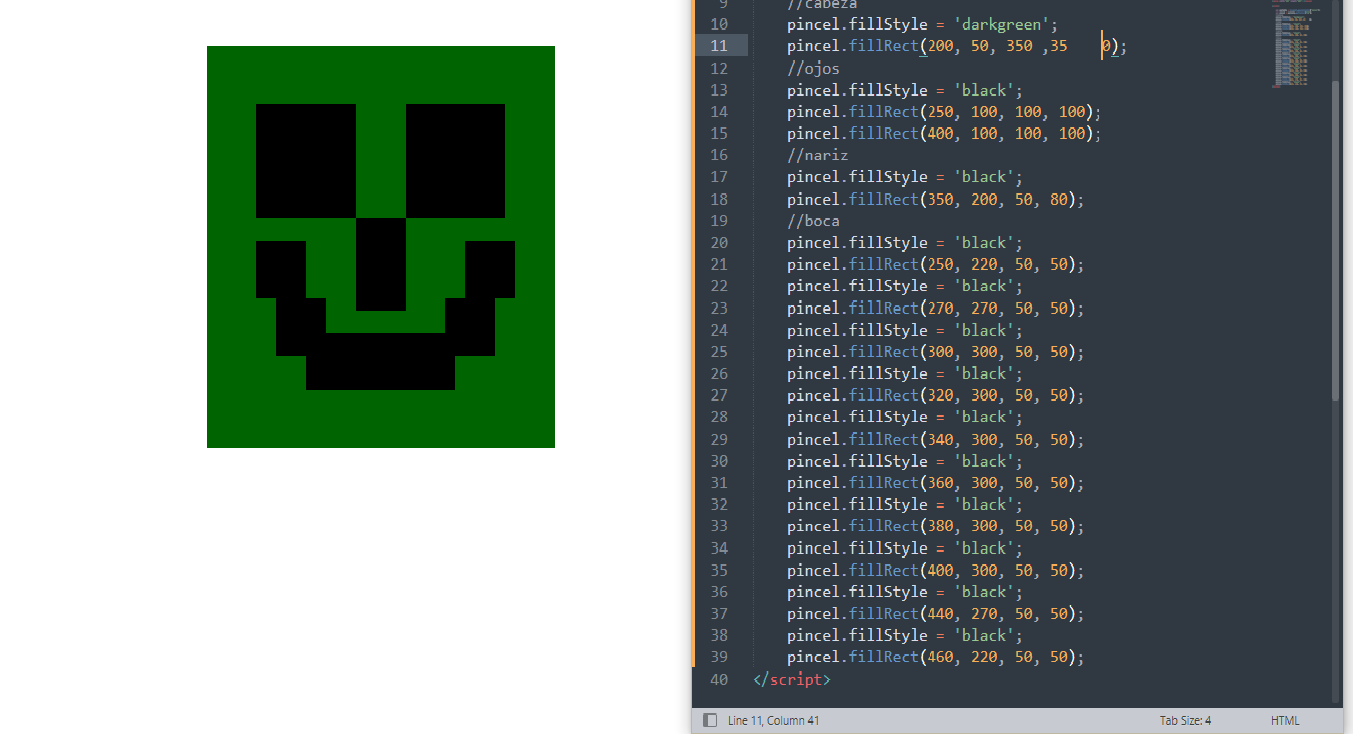This screenshot has width=1353, height=734.
Task: Click the editor's vertical scrollbar handle
Action: (x=1336, y=240)
